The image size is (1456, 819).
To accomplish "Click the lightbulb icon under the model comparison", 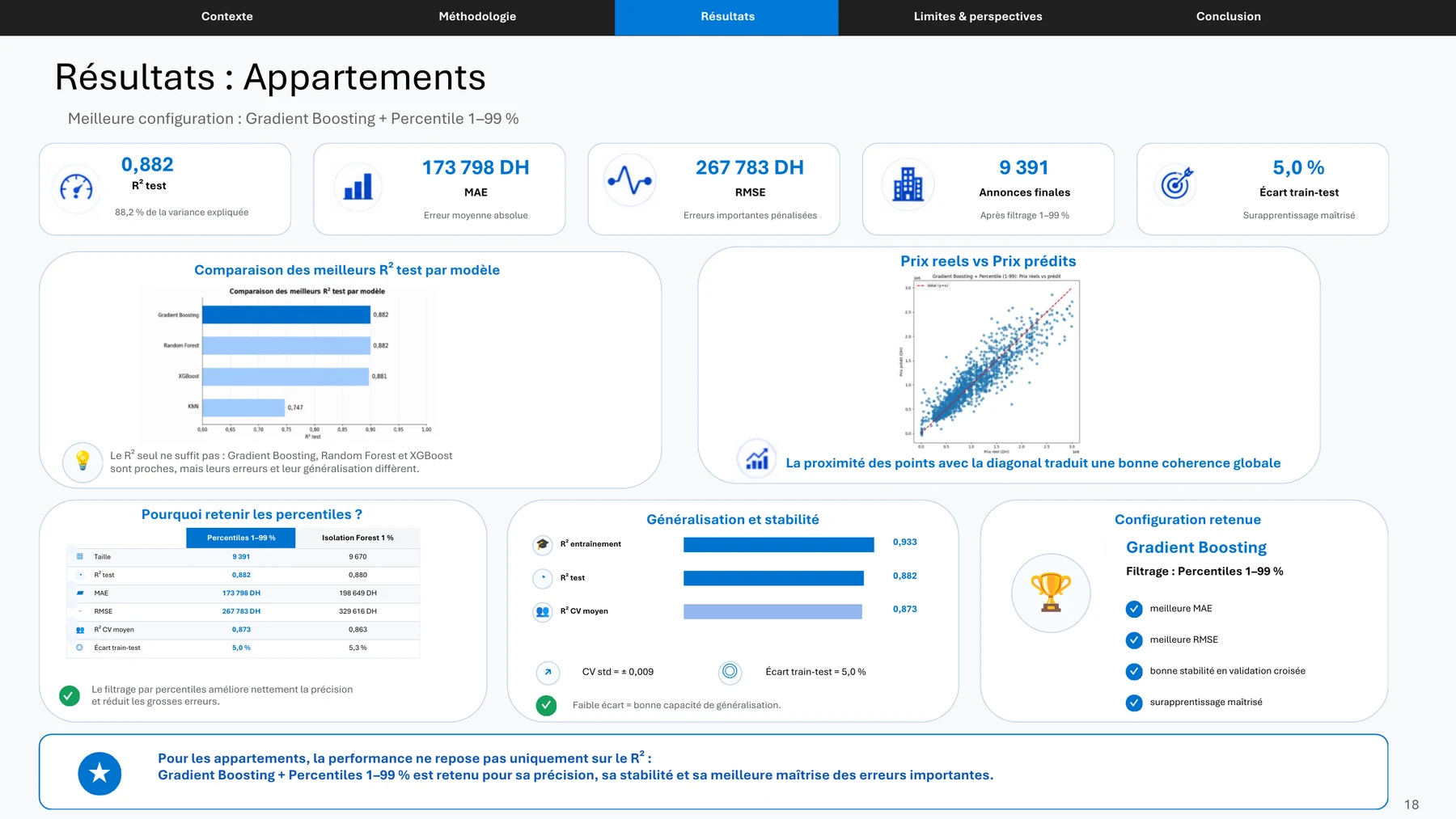I will [83, 462].
